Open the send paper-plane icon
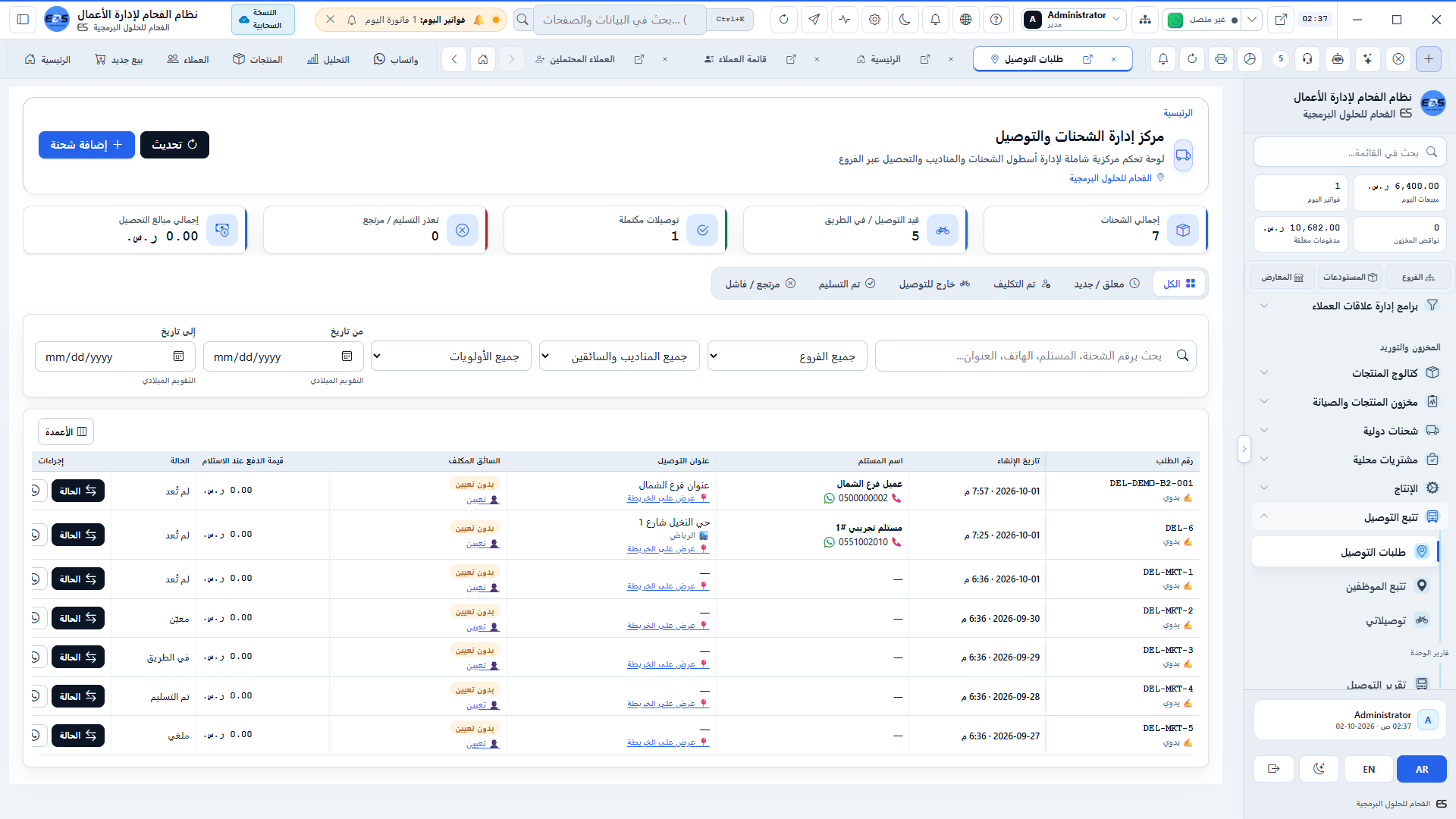The height and width of the screenshot is (819, 1456). point(814,20)
